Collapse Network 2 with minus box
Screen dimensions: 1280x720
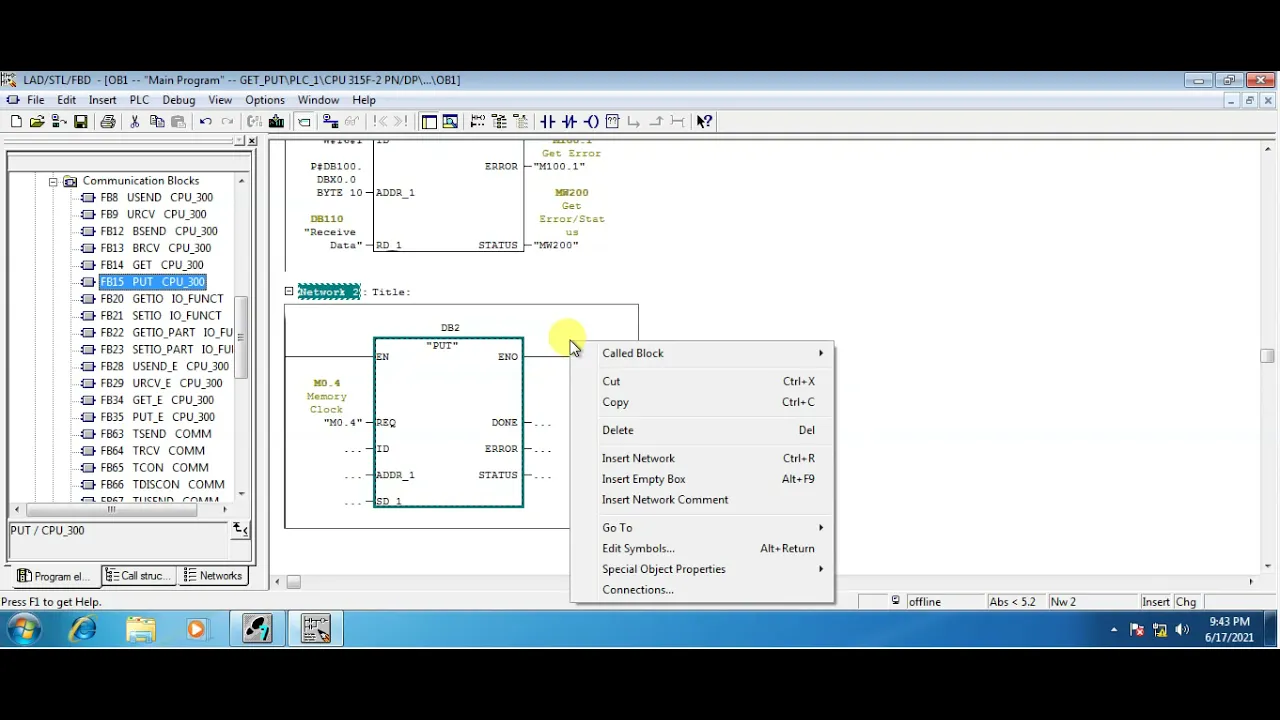(289, 292)
